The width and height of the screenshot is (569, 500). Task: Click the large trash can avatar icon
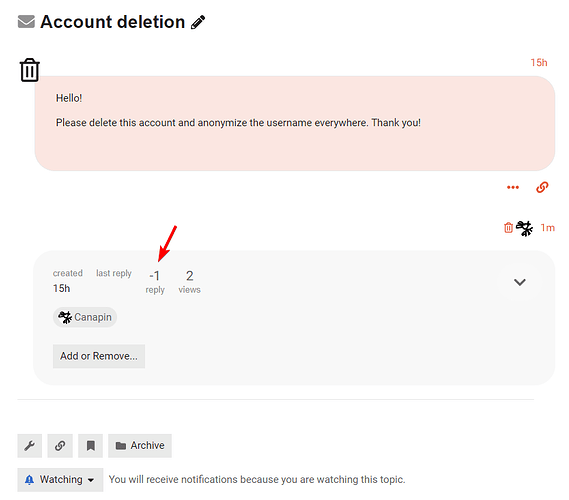[29, 70]
